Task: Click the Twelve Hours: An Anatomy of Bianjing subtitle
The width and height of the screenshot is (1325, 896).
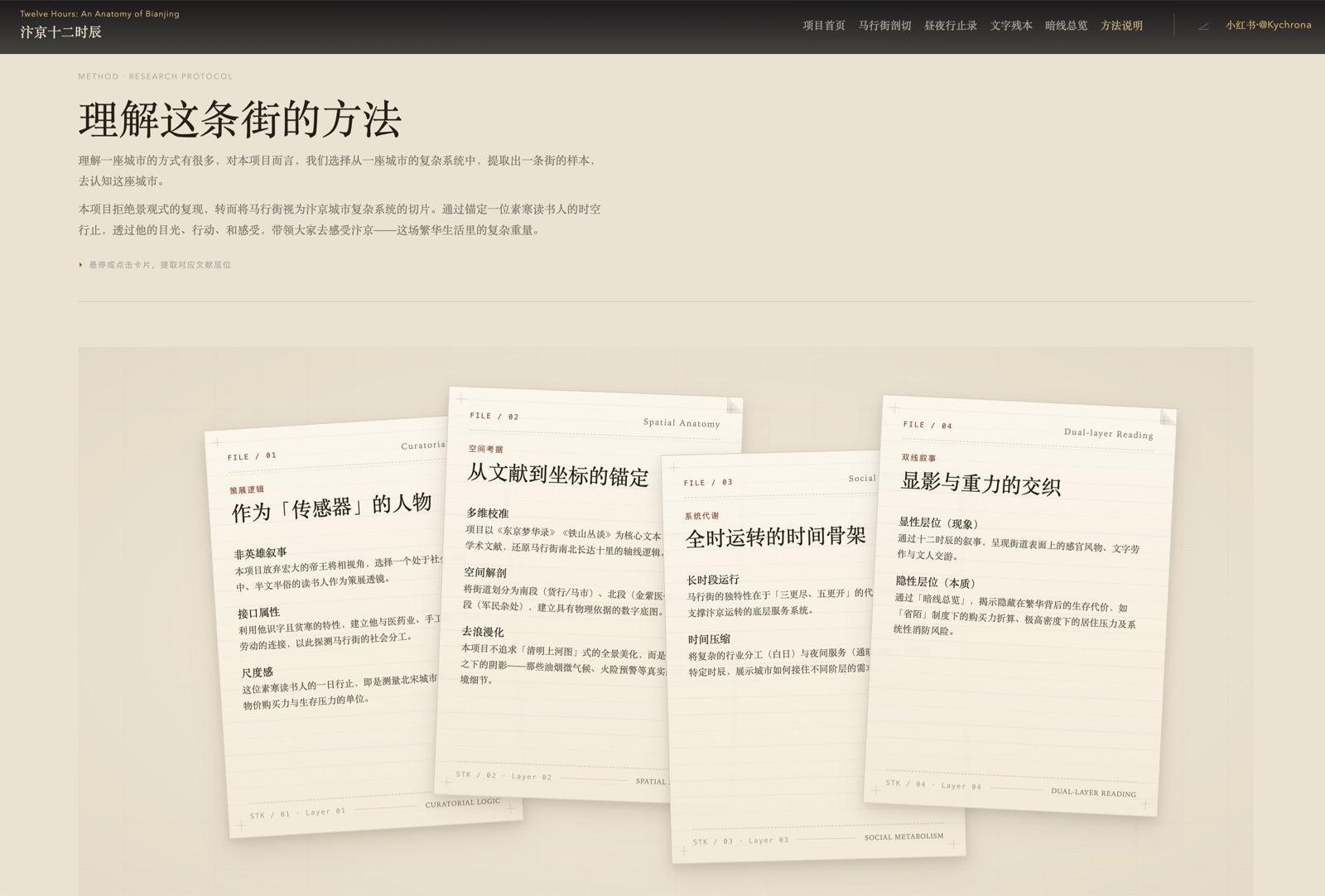Action: 99,14
